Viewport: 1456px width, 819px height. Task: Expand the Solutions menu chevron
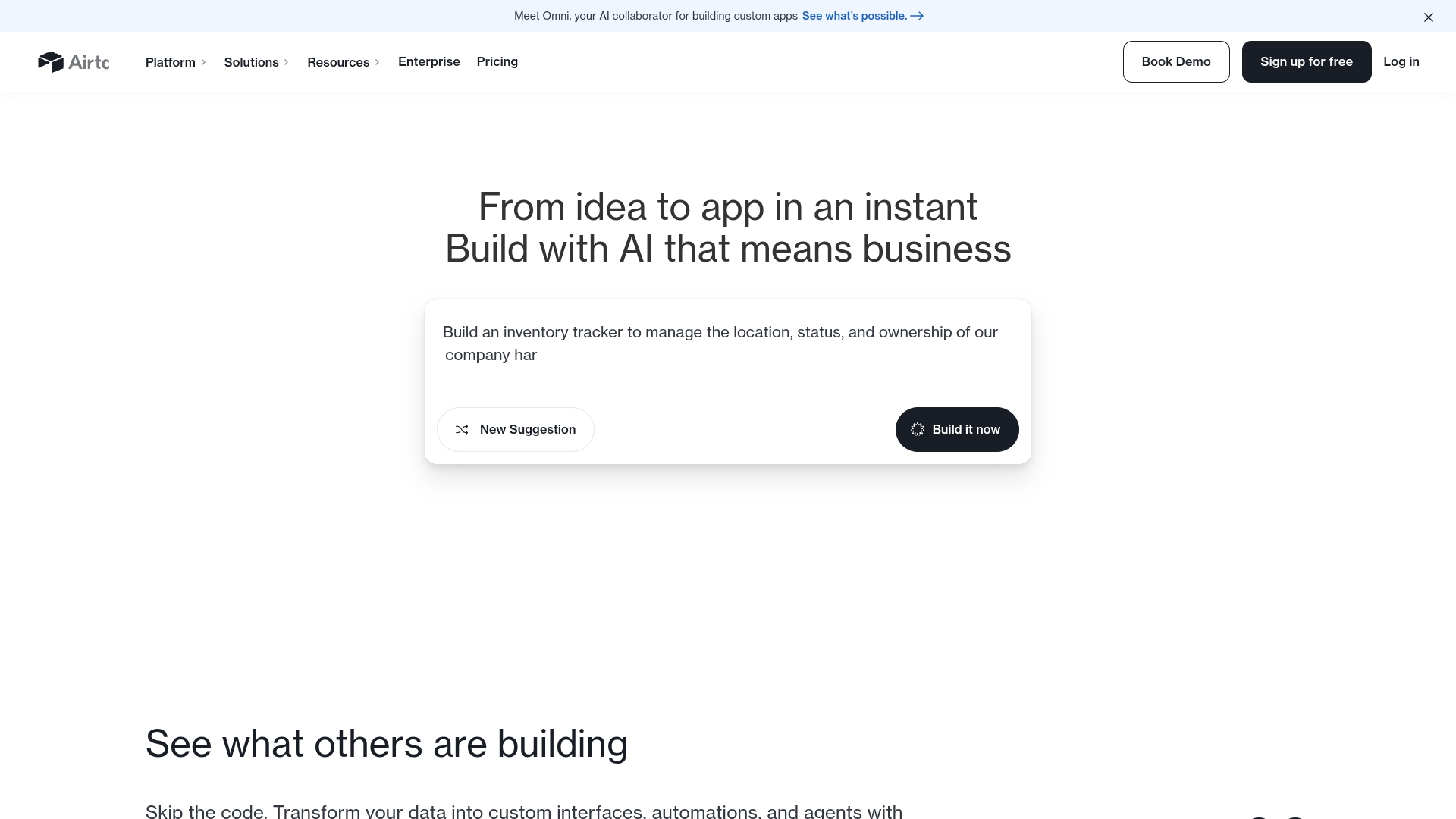pyautogui.click(x=287, y=62)
